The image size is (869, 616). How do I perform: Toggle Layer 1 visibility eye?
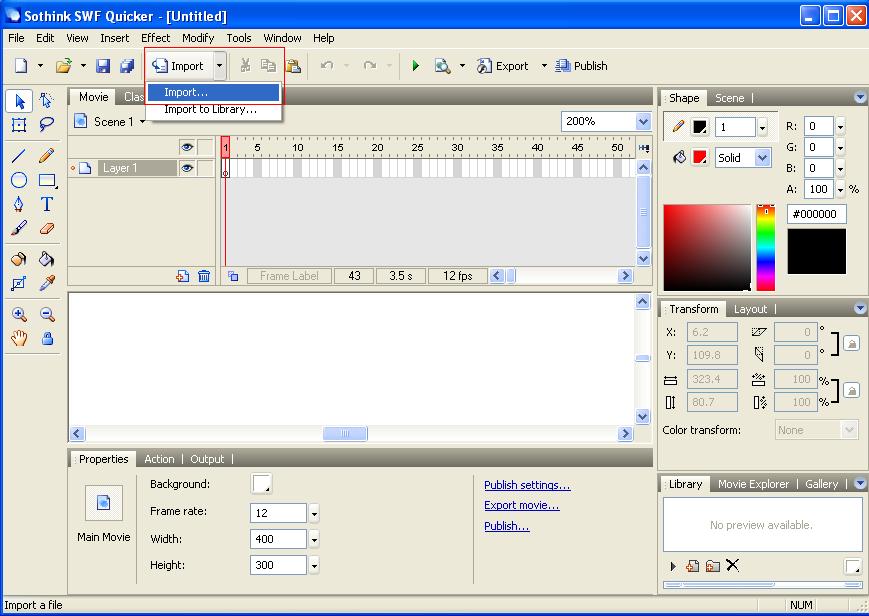pos(187,168)
